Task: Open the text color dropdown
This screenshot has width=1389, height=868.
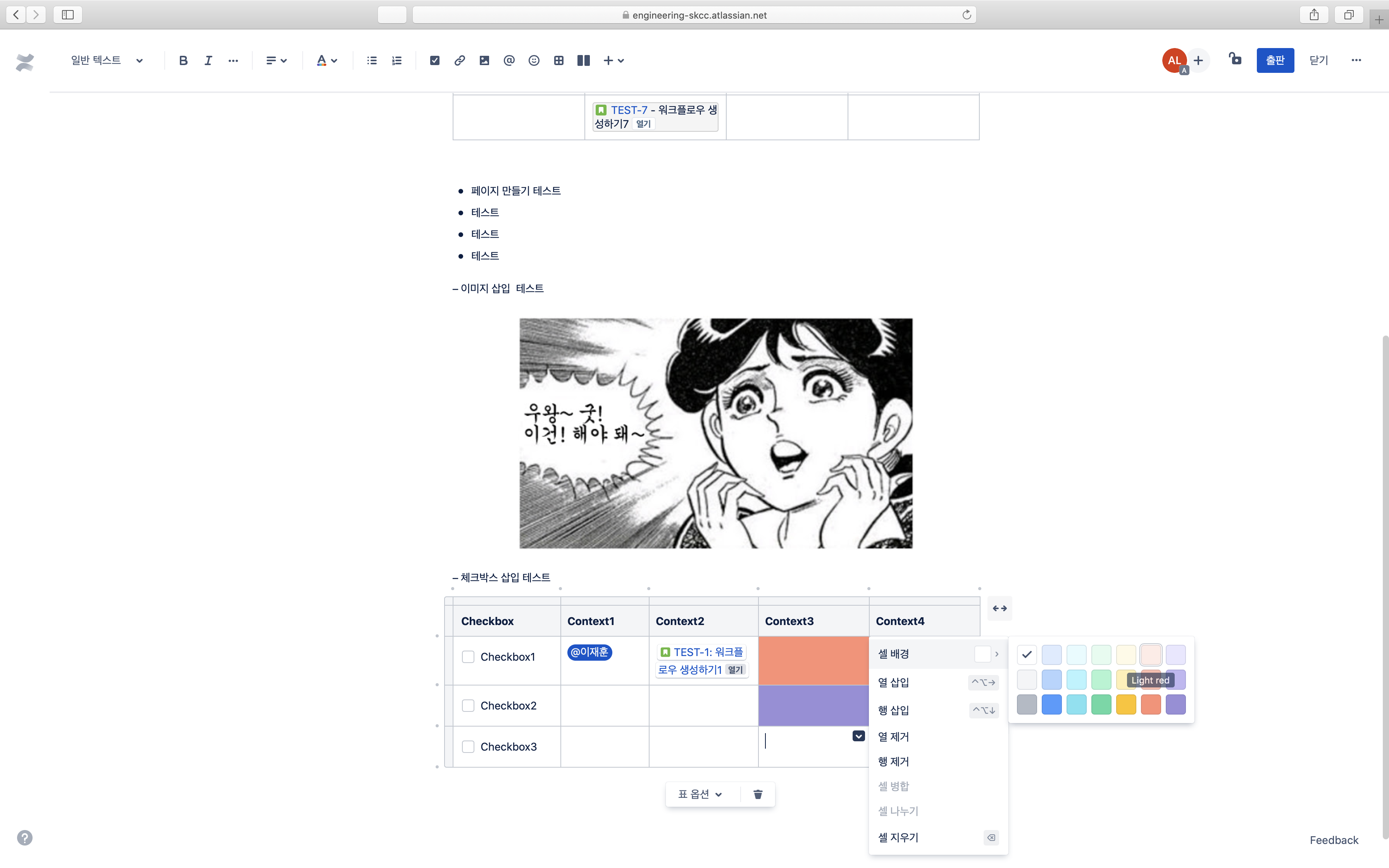Action: (x=327, y=60)
